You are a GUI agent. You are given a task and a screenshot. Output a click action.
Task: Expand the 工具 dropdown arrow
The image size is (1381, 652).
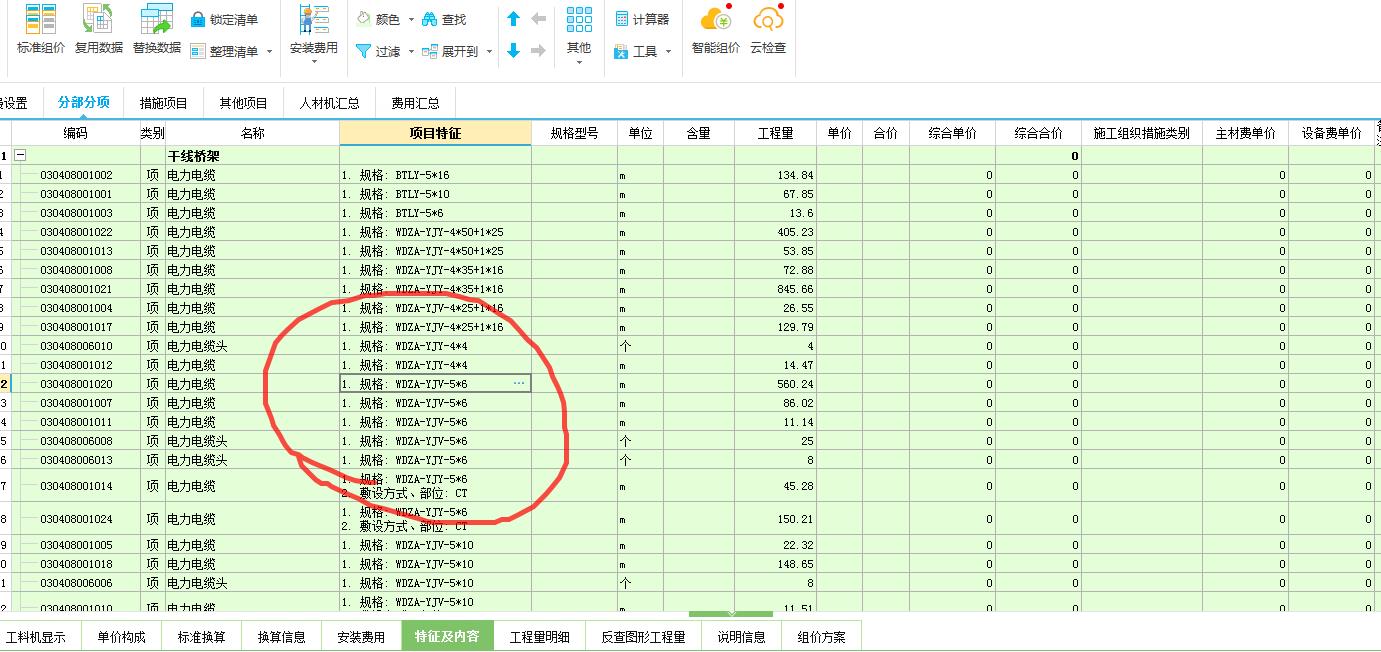(668, 52)
